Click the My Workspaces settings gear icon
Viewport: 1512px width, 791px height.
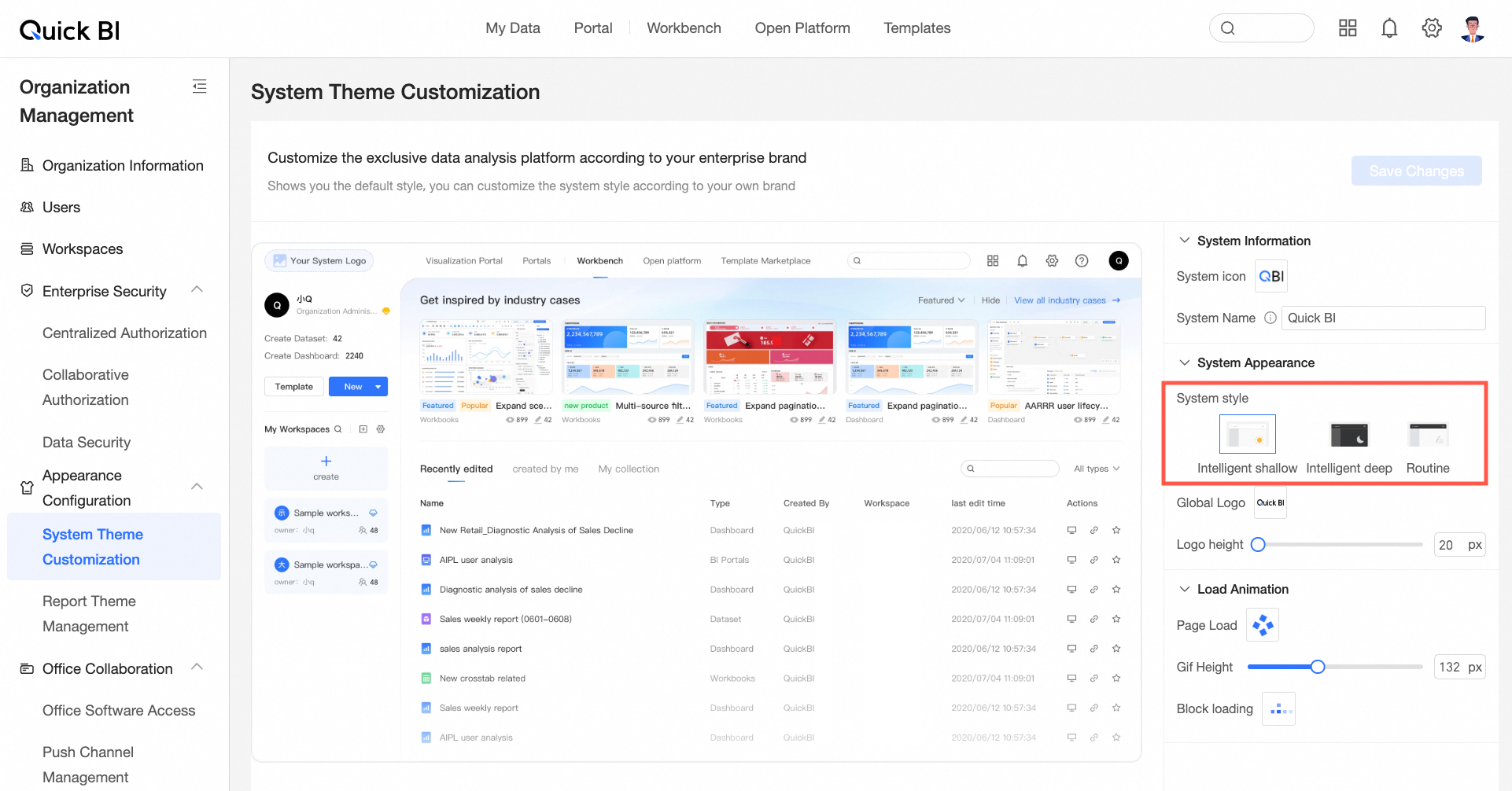coord(381,429)
